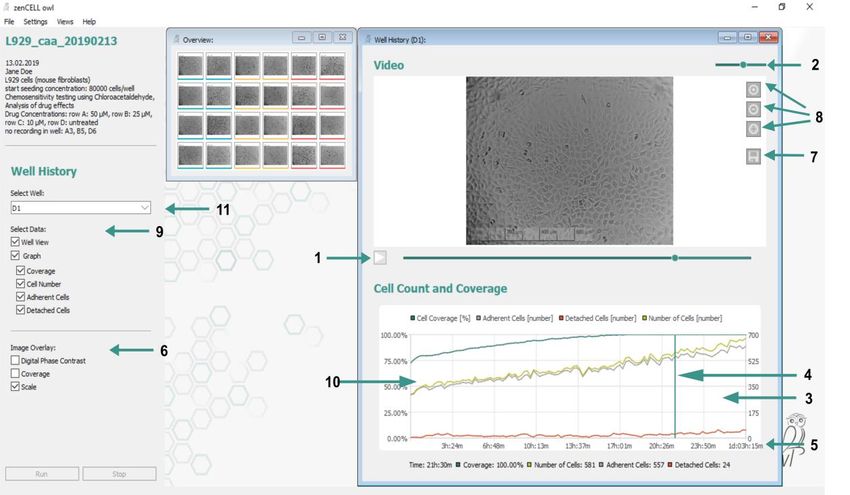Image resolution: width=850 pixels, height=495 pixels.
Task: Select third thumbnail in Overview second row
Action: click(x=247, y=96)
